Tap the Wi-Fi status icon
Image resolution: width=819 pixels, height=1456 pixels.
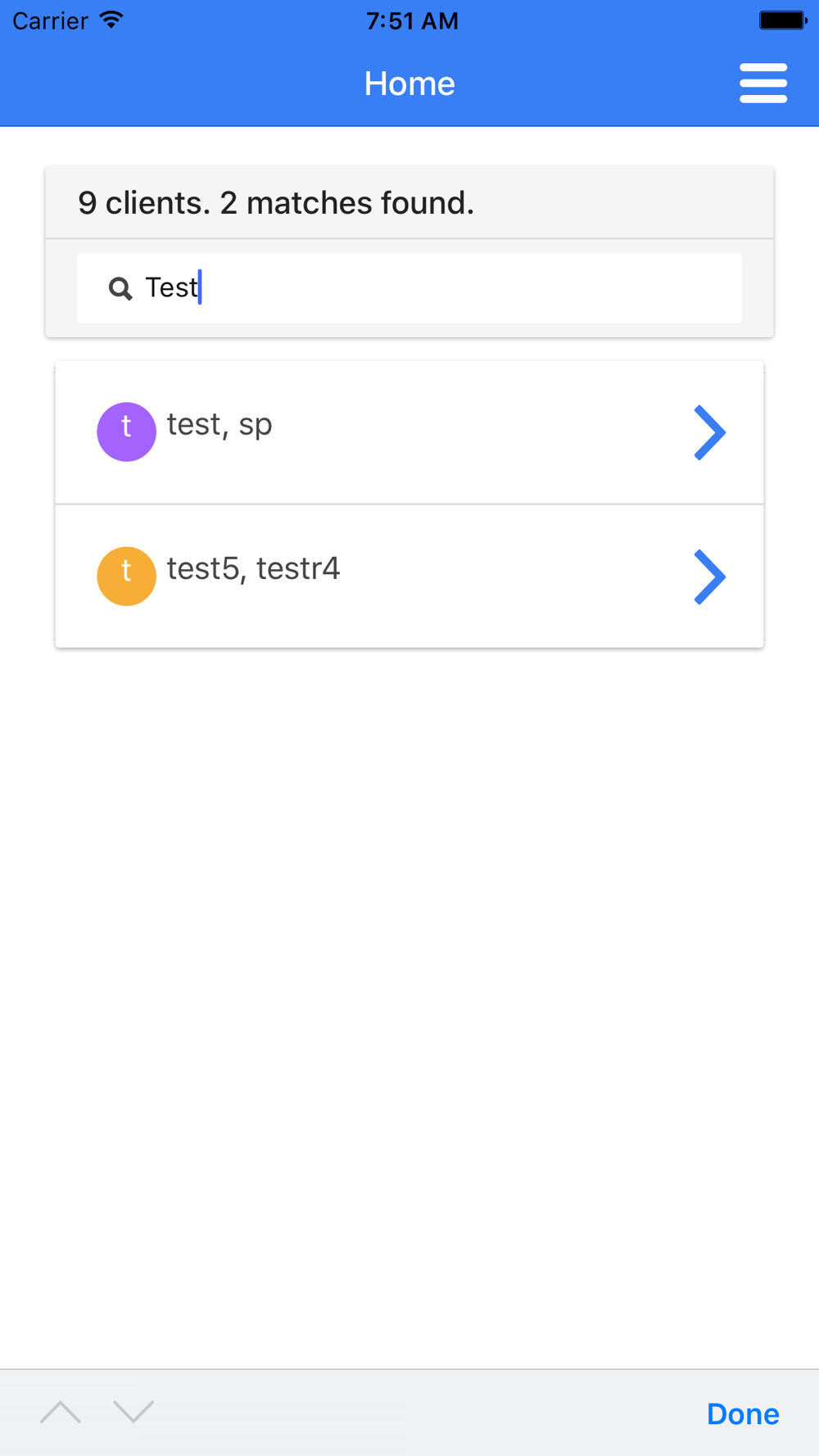click(x=111, y=20)
